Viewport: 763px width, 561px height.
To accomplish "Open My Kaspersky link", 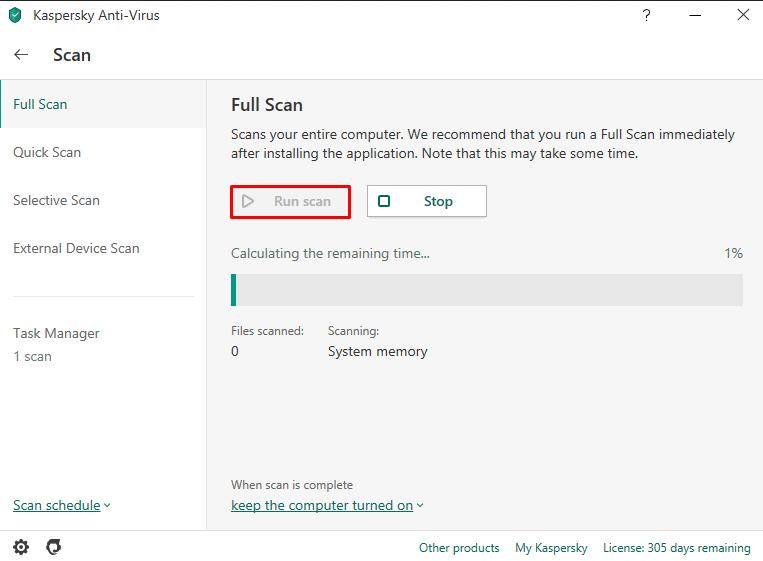I will tap(551, 548).
